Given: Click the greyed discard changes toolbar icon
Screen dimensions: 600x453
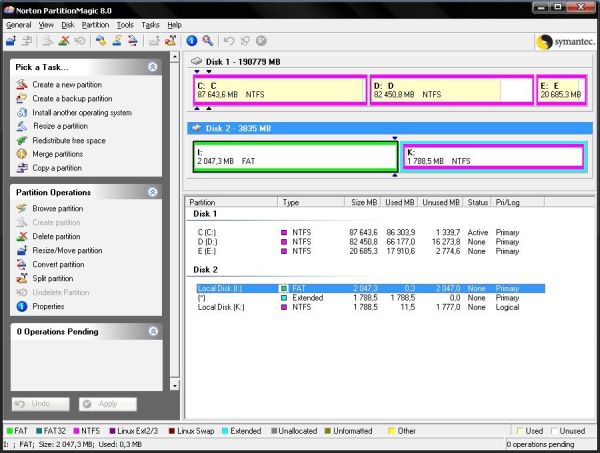Looking at the screenshot, I should point(245,41).
